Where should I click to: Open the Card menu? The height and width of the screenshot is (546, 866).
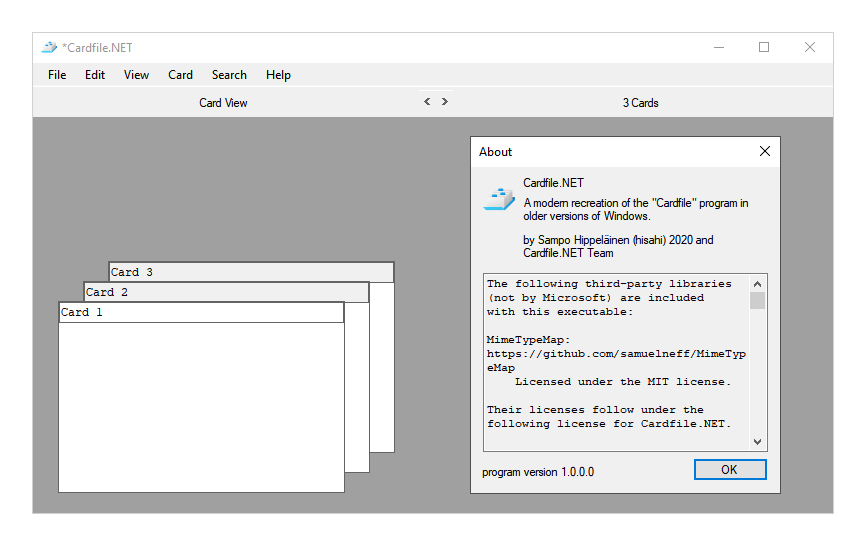181,75
